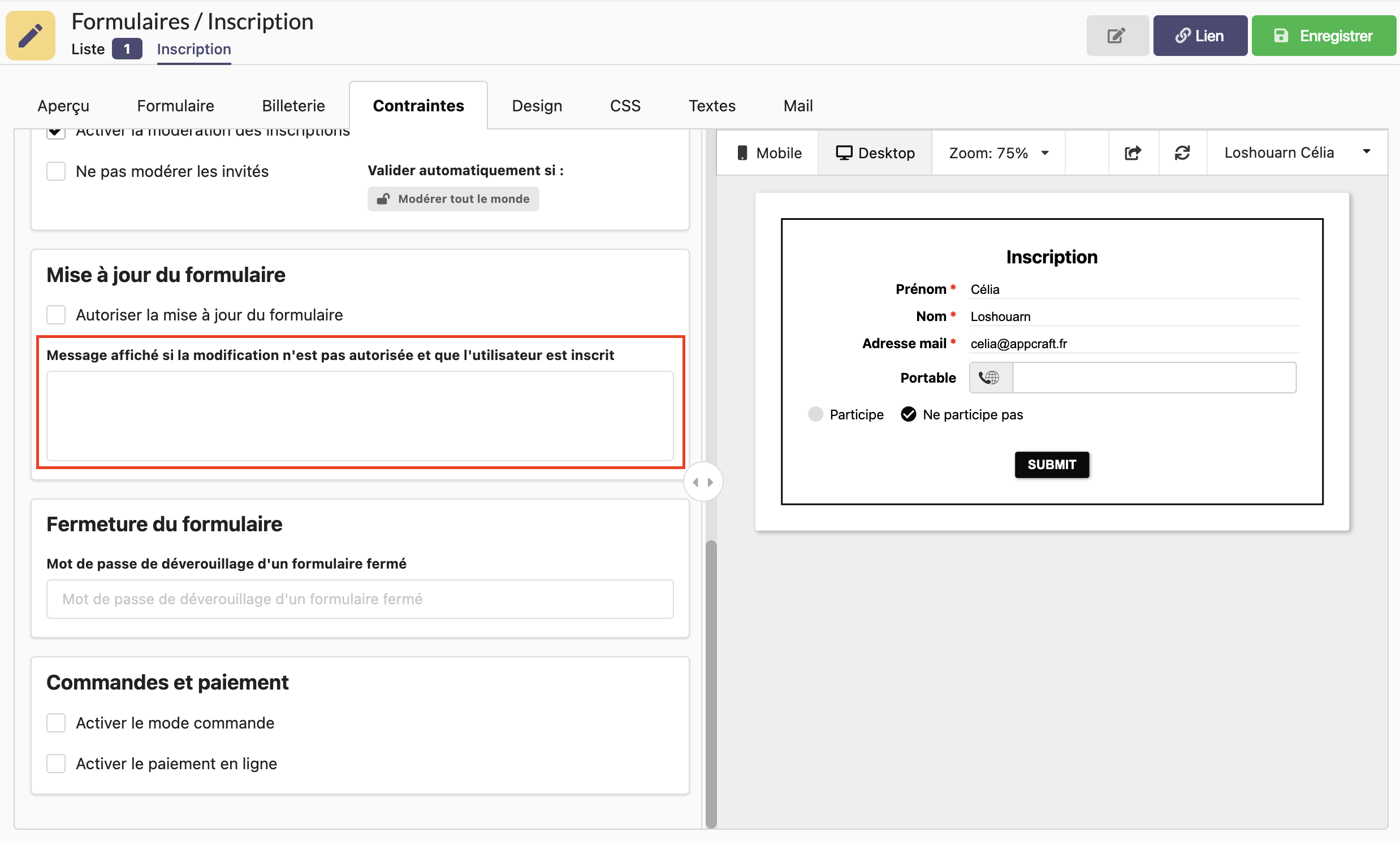Click the phone globe icon in Portable field
The image size is (1400, 841).
[x=989, y=378]
